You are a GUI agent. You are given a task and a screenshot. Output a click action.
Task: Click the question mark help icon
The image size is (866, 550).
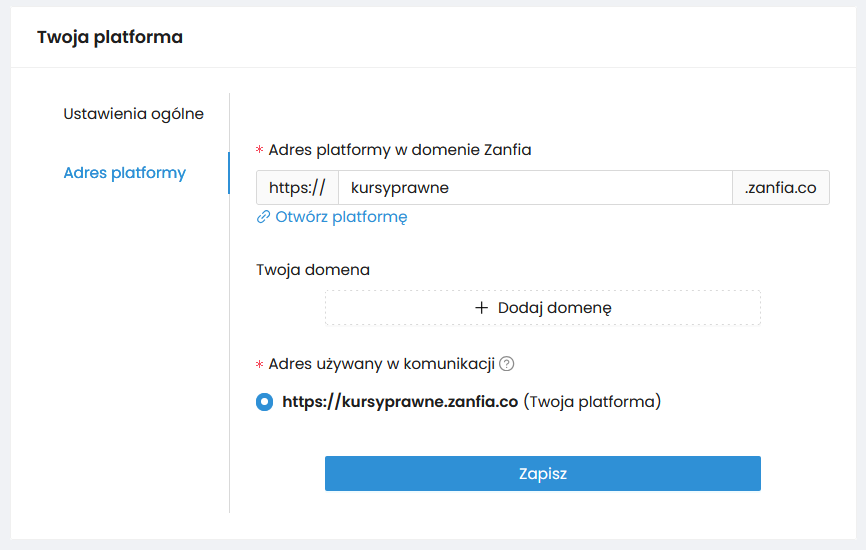click(x=507, y=364)
